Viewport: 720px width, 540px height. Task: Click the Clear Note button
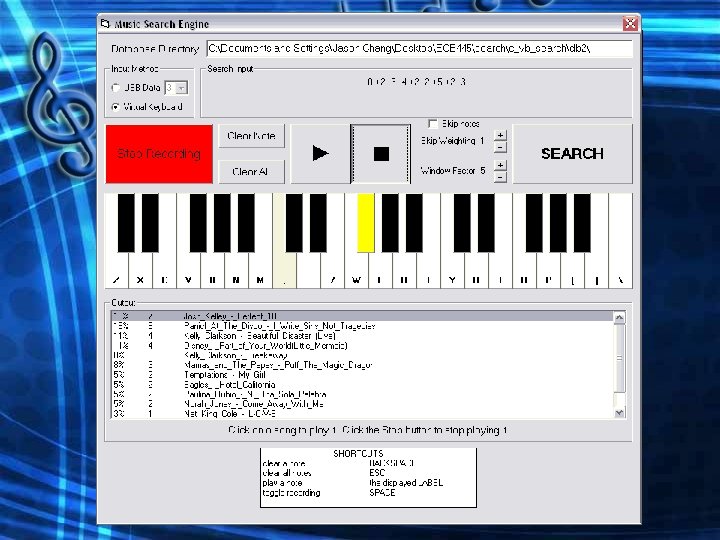point(251,136)
